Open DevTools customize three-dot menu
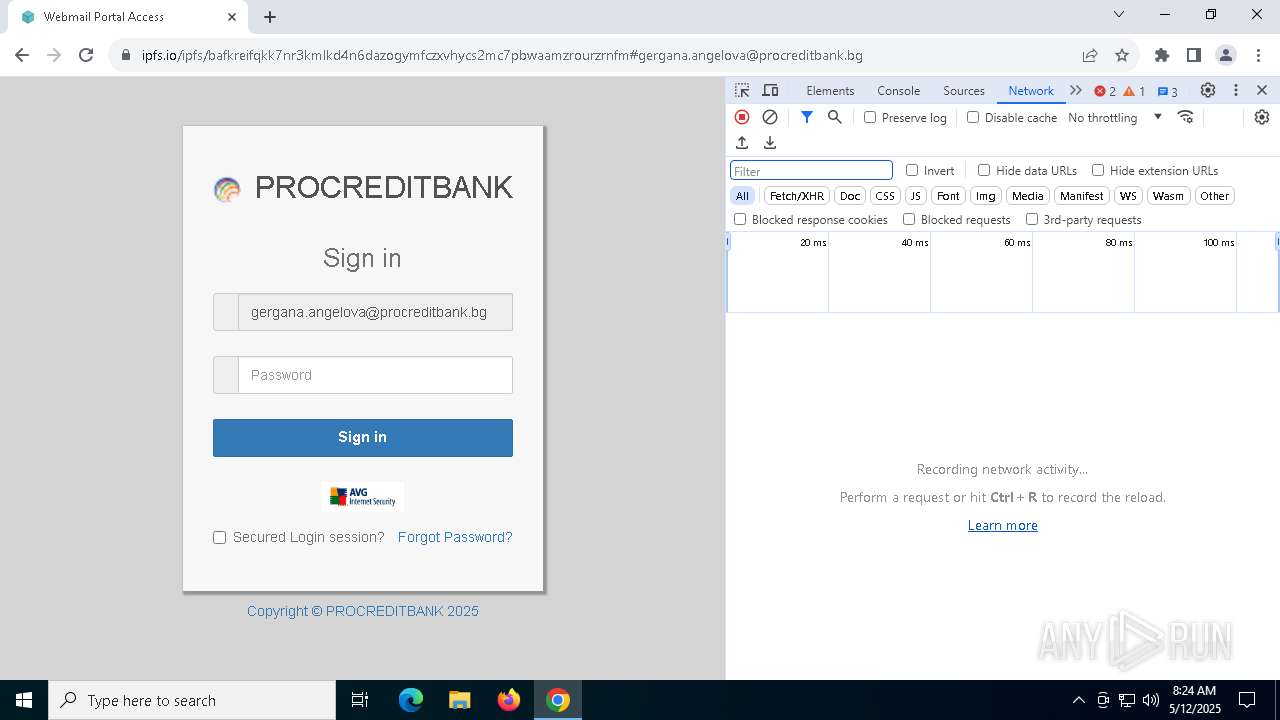Image resolution: width=1280 pixels, height=720 pixels. tap(1236, 90)
